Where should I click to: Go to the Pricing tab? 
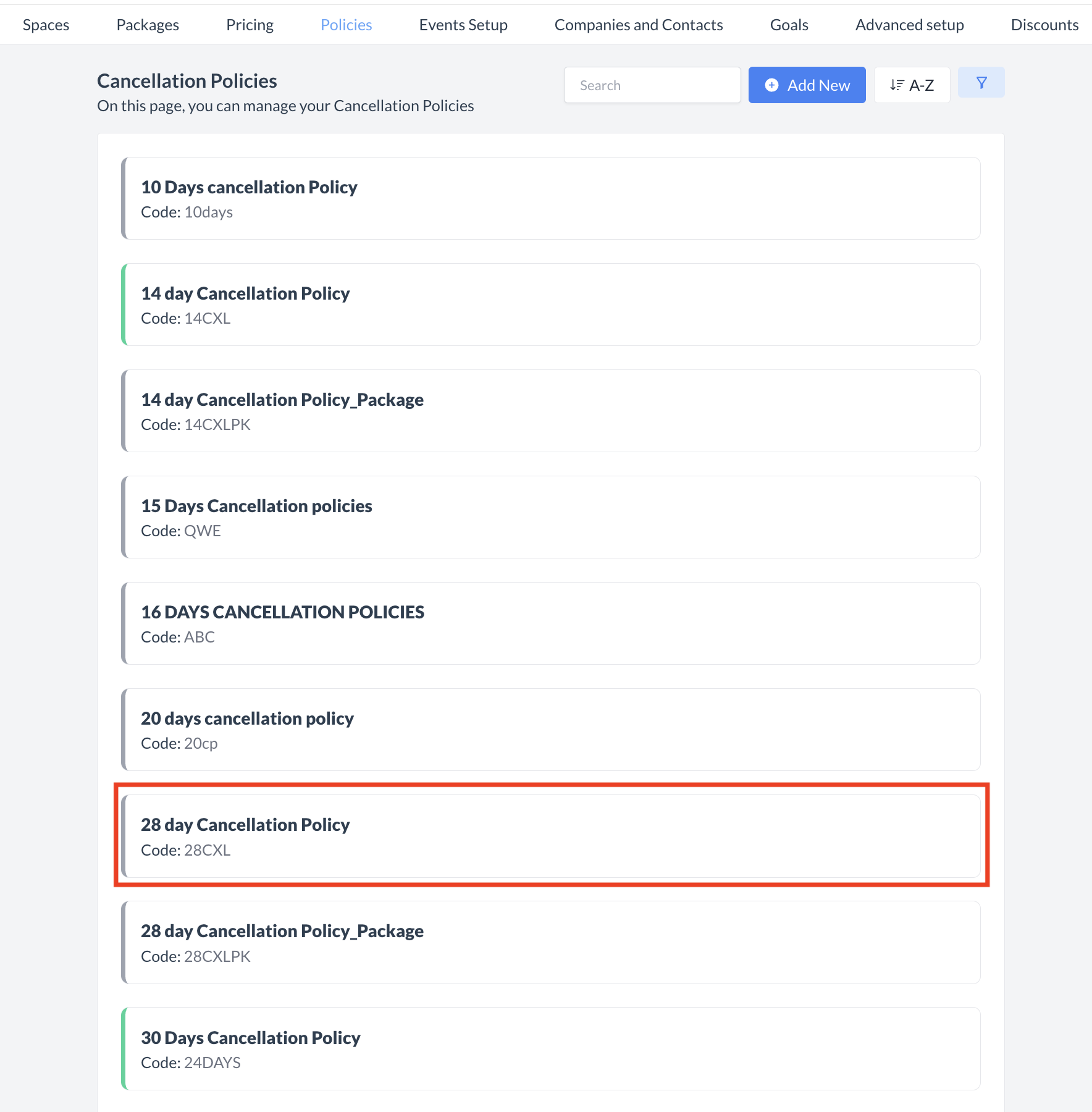coord(250,25)
